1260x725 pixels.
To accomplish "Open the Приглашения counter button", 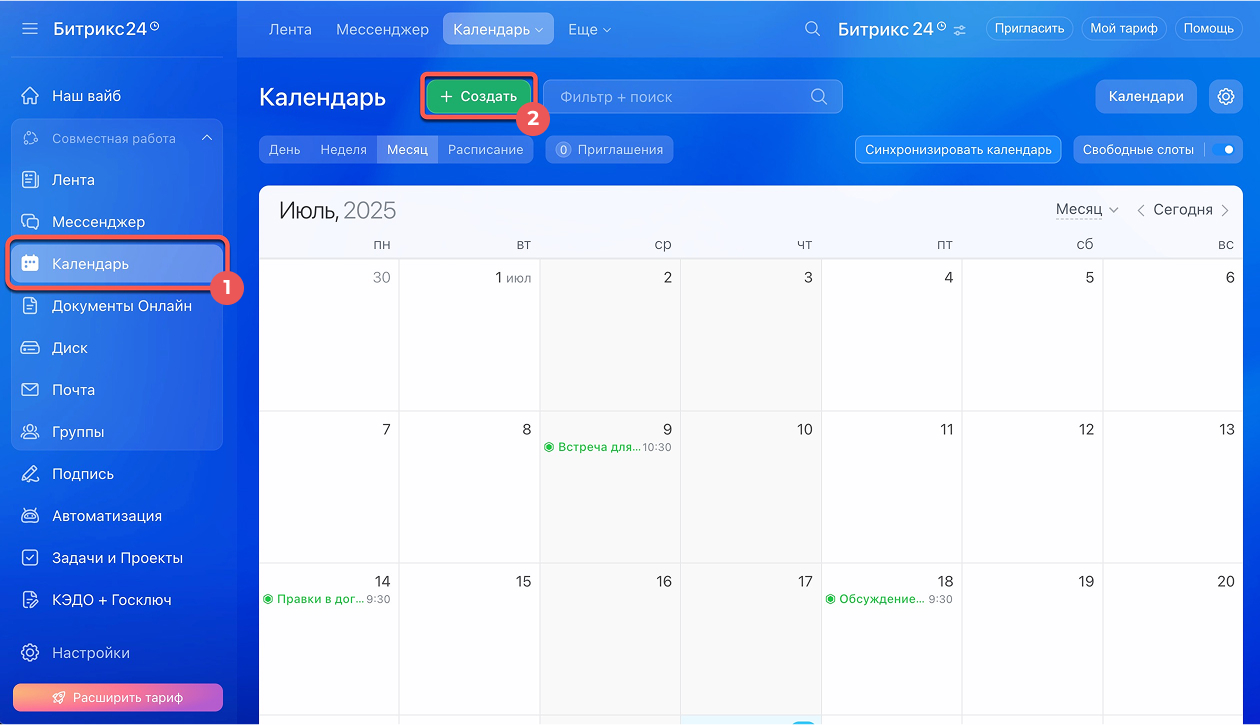I will [x=609, y=150].
